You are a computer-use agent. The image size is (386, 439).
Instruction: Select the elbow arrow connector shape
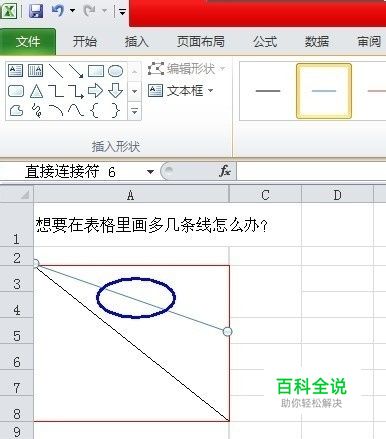tap(76, 91)
